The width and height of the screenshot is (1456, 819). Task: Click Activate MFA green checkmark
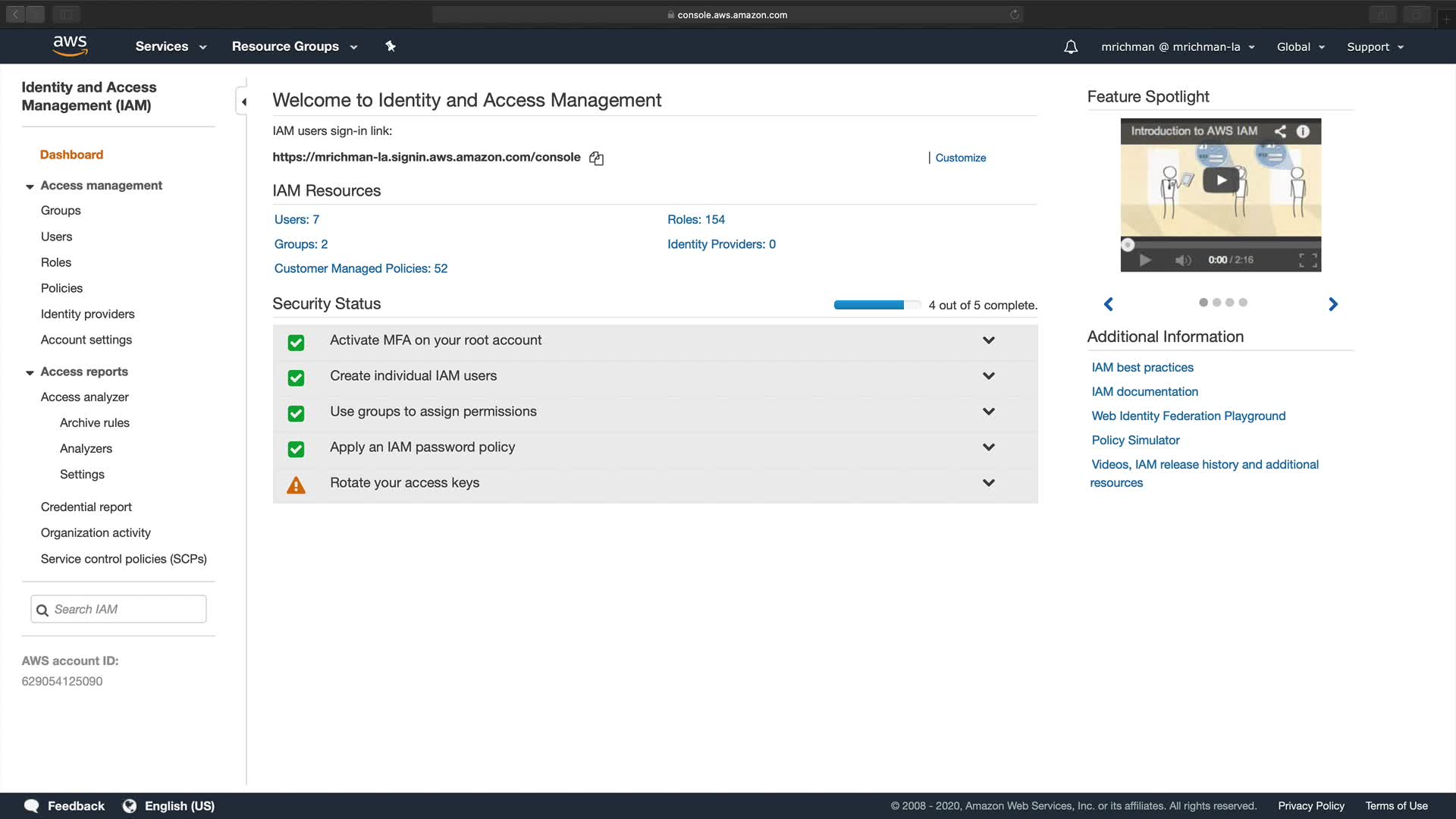click(x=296, y=343)
